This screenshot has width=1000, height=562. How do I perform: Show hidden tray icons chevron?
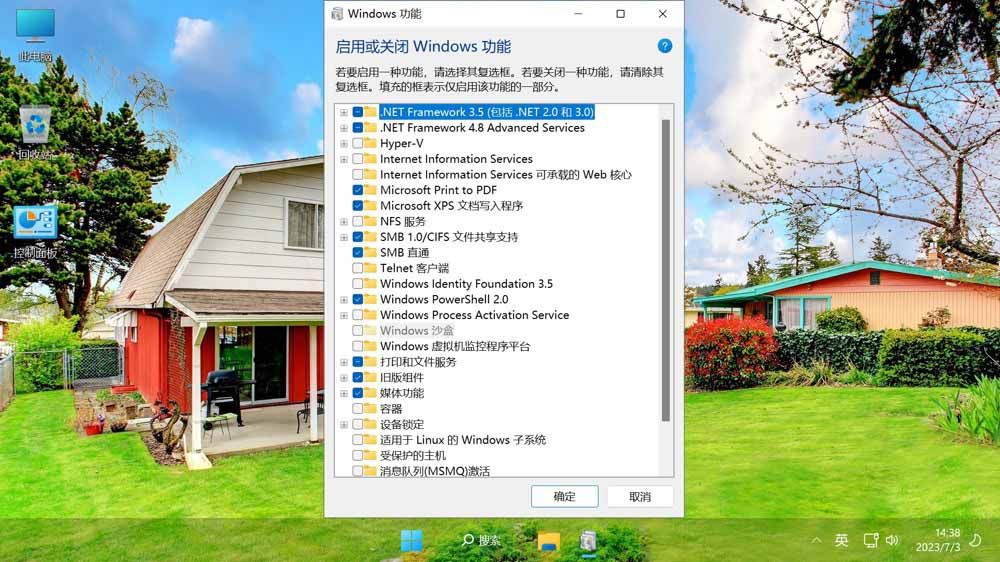coord(816,540)
